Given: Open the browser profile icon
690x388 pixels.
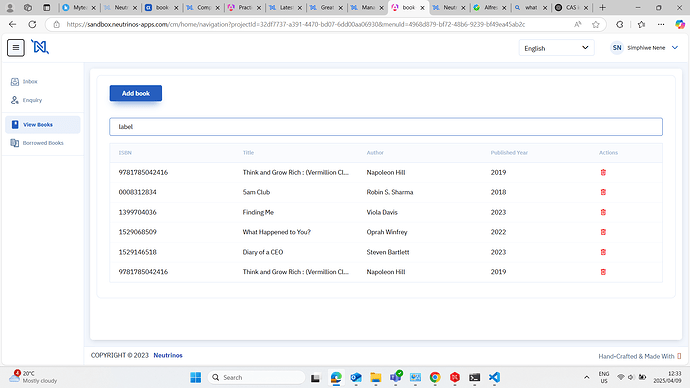Looking at the screenshot, I should (10, 7).
